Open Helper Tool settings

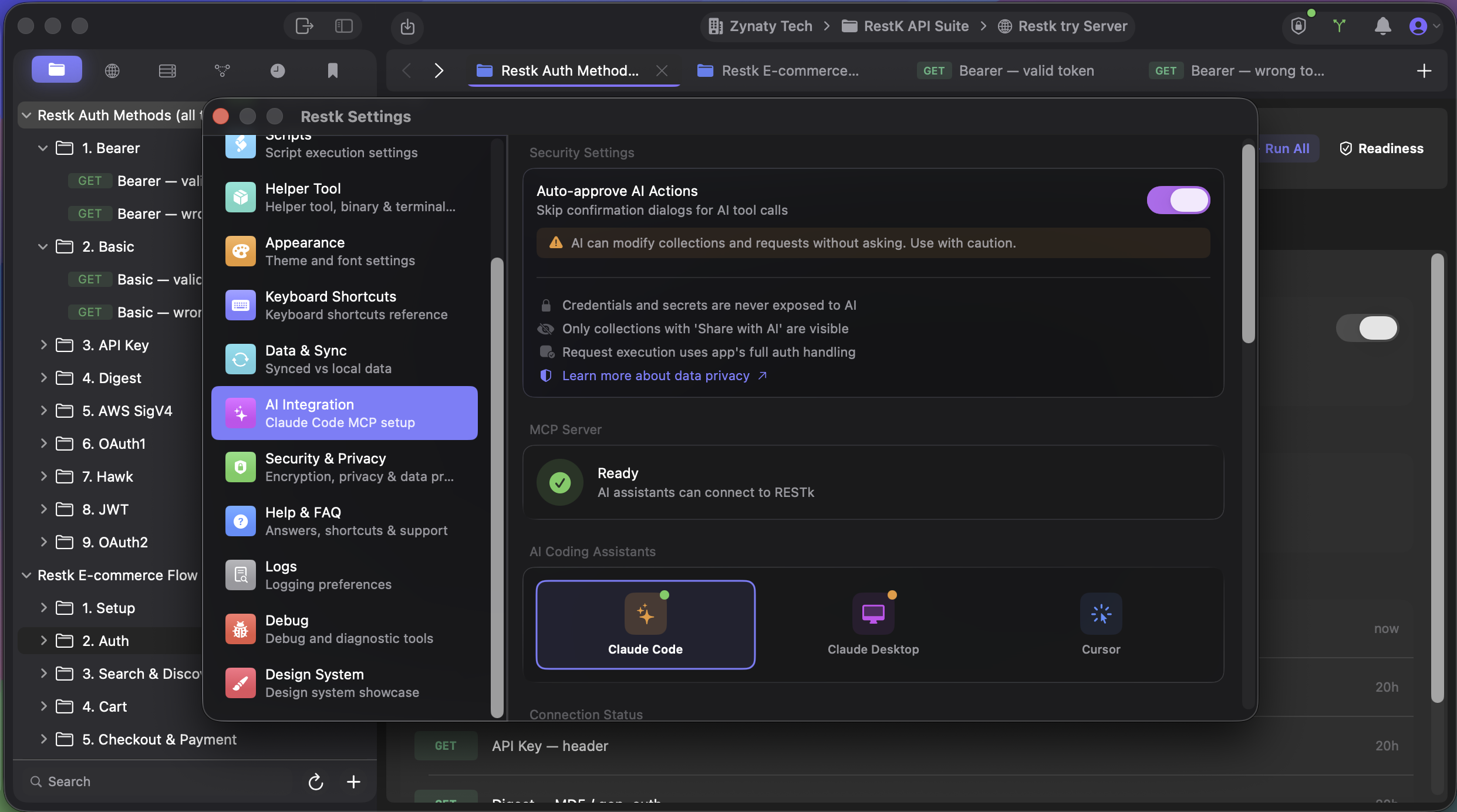tap(345, 197)
